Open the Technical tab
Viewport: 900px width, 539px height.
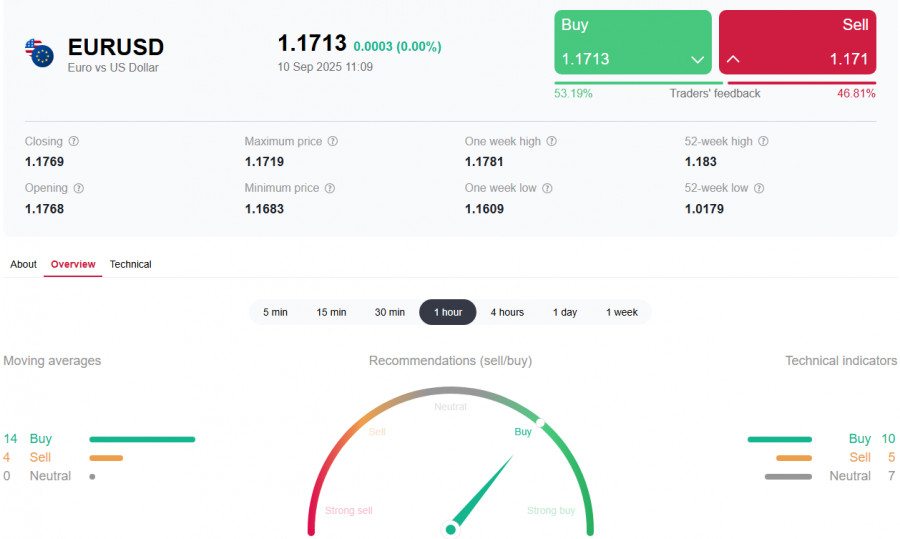click(x=130, y=264)
